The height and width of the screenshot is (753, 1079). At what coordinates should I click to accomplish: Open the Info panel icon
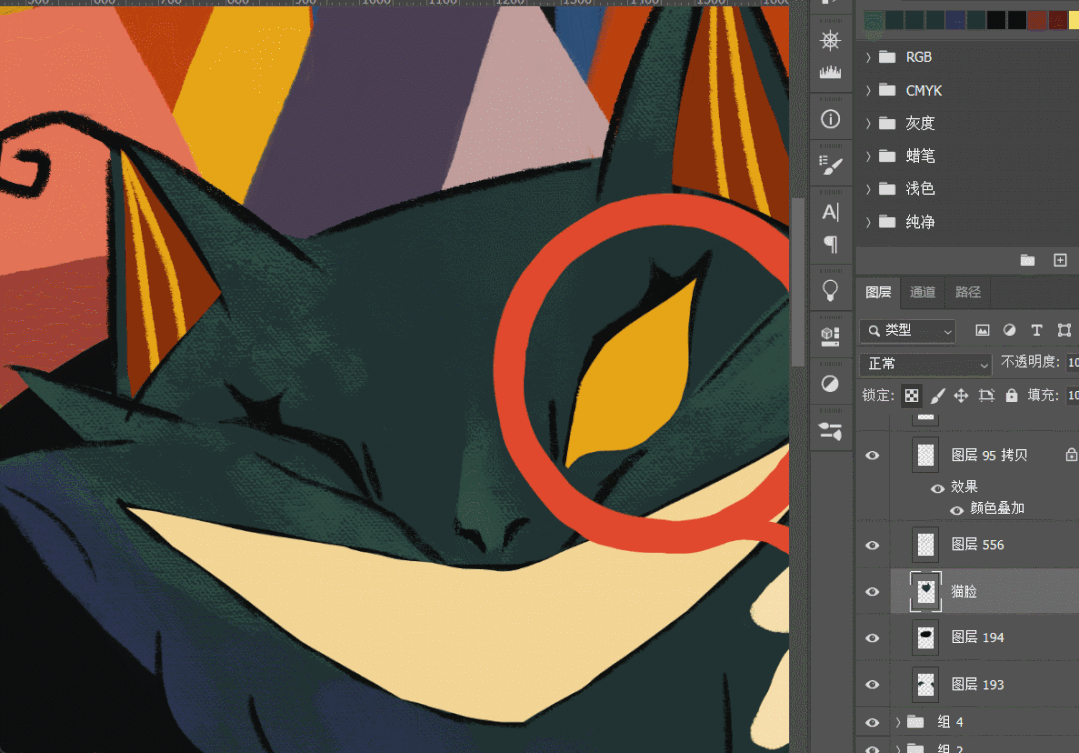click(831, 119)
